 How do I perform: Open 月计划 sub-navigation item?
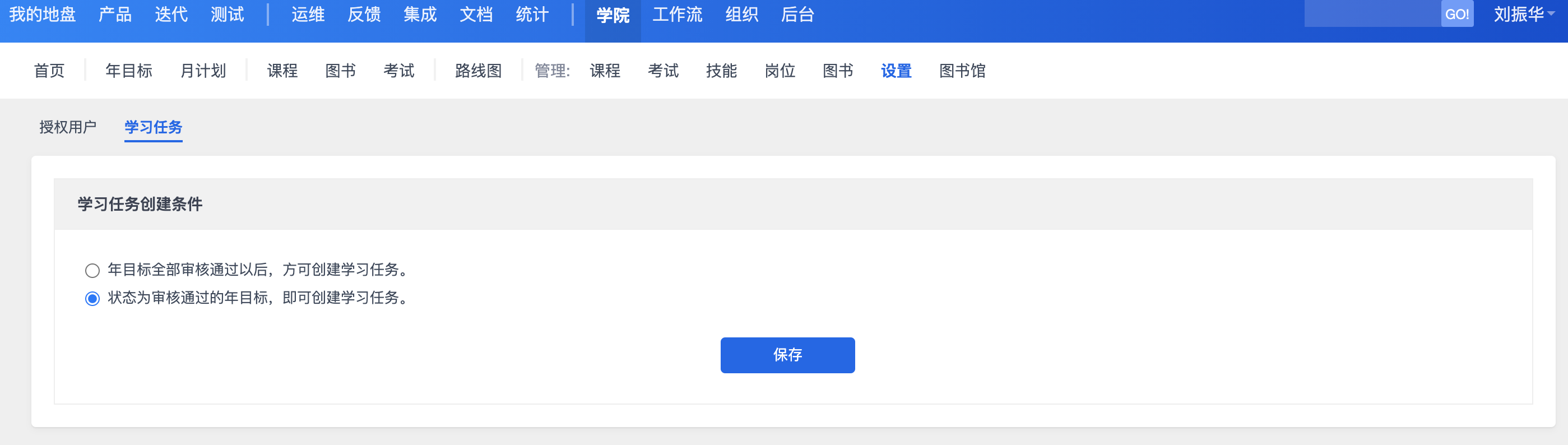[203, 71]
